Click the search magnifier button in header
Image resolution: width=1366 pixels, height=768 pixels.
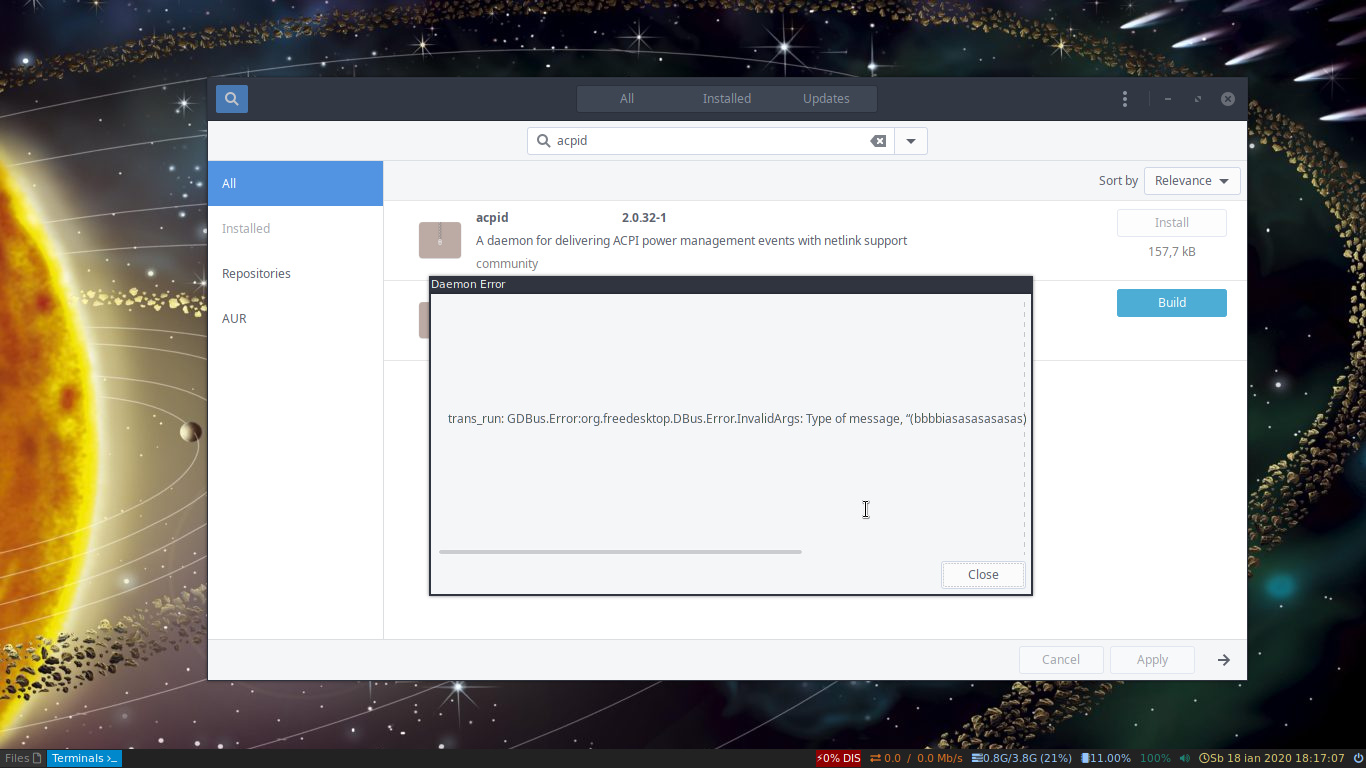[x=232, y=99]
